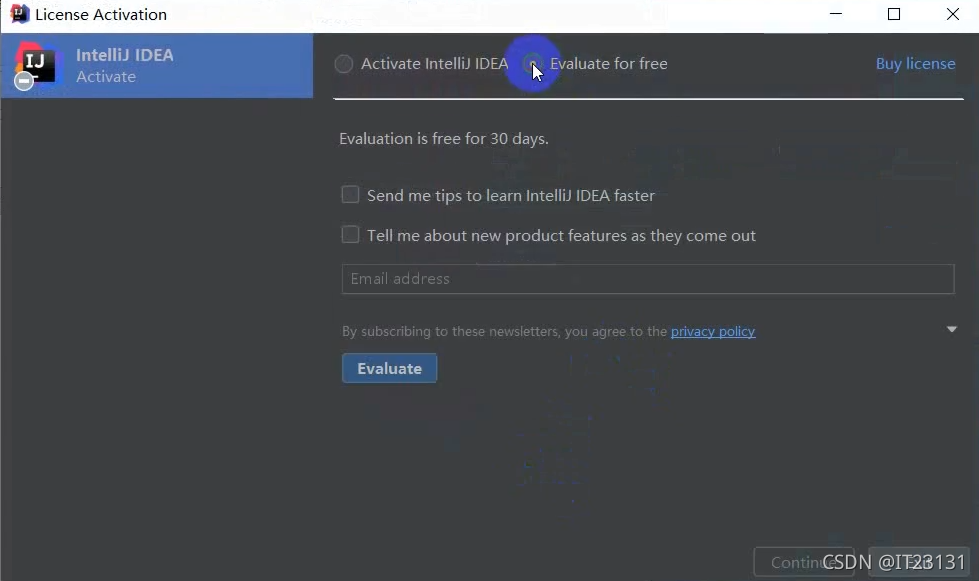
Task: Close the License Activation dialog
Action: pos(953,14)
